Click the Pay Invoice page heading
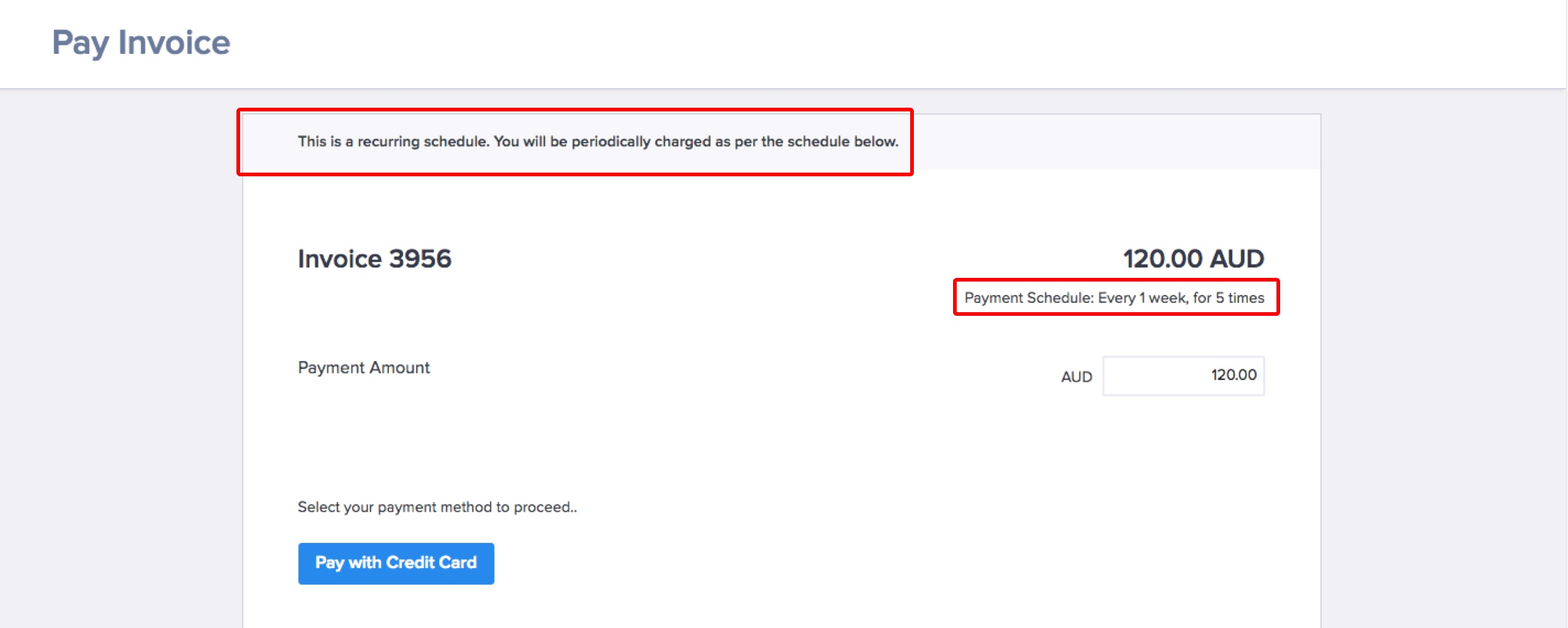The width and height of the screenshot is (1568, 628). [x=141, y=43]
